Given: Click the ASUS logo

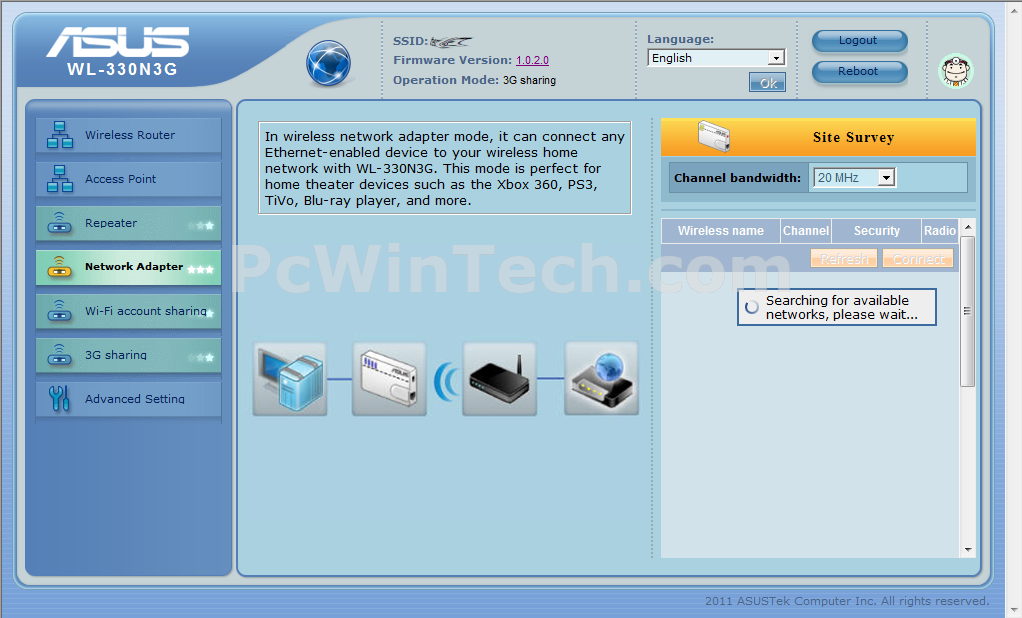Looking at the screenshot, I should click(x=117, y=42).
